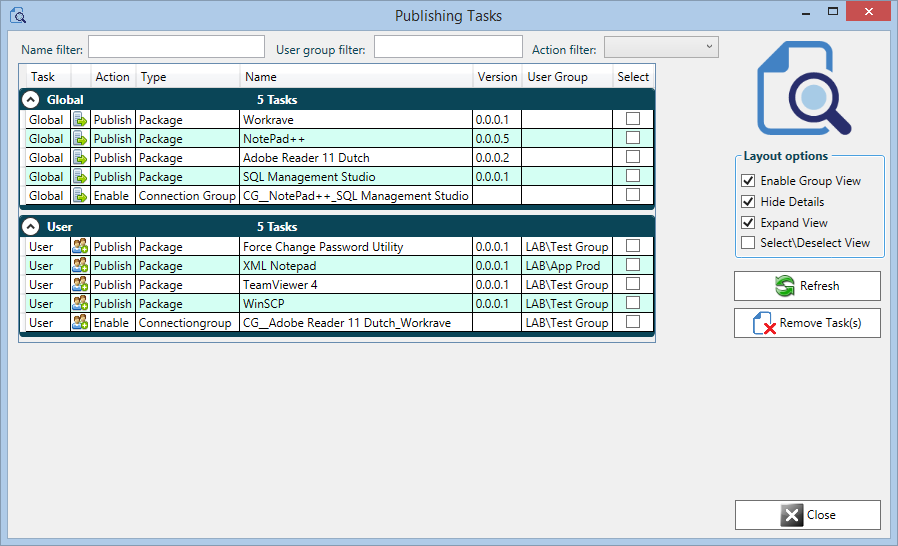
Task: Collapse the User tasks group
Action: coord(31,227)
